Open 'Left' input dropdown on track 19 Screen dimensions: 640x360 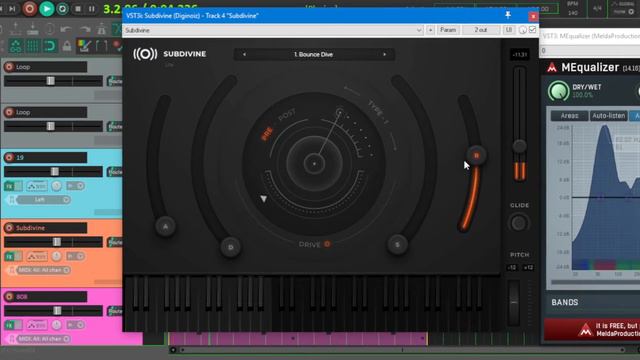(43, 200)
